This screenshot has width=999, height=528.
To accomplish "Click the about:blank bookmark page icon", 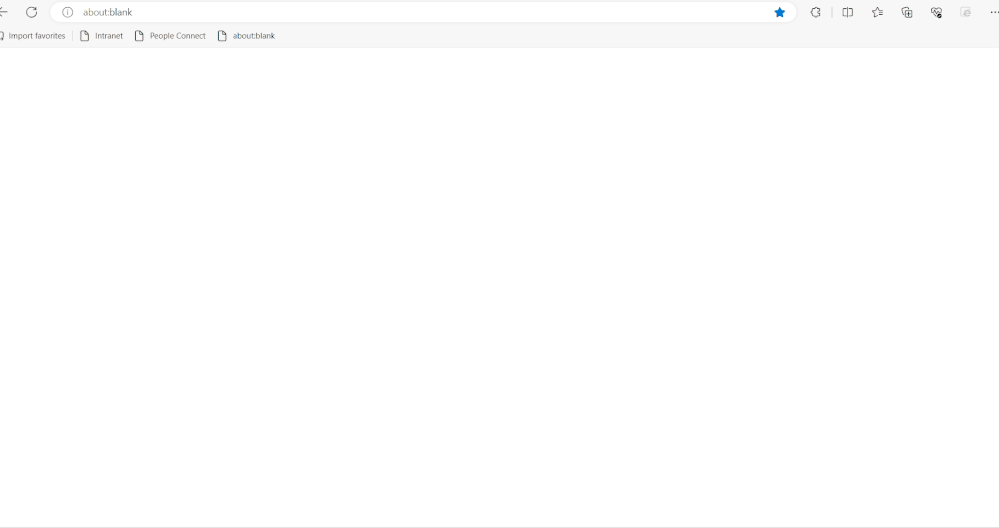I will pos(222,36).
